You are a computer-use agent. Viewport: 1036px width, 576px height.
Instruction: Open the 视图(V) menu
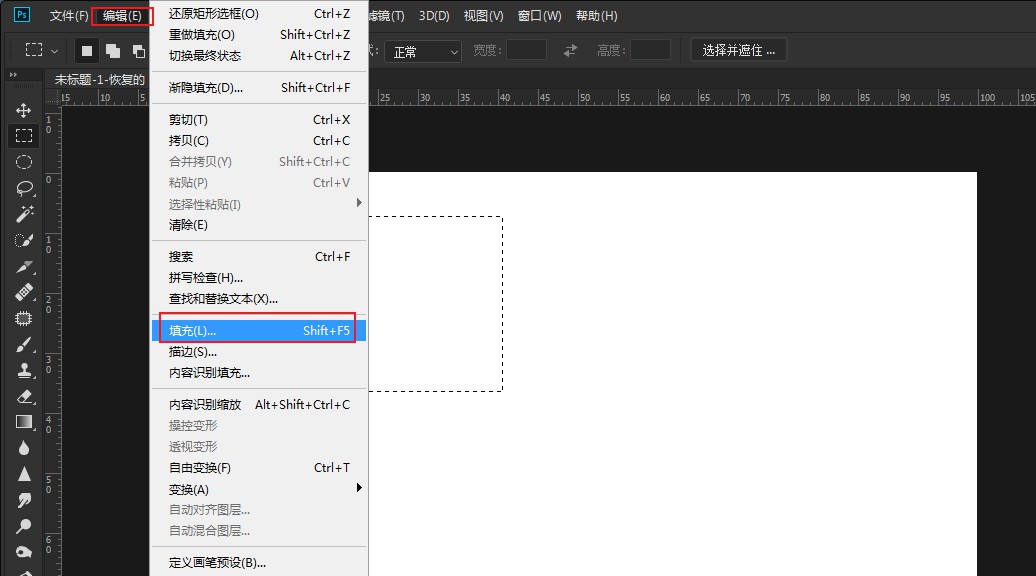coord(483,15)
